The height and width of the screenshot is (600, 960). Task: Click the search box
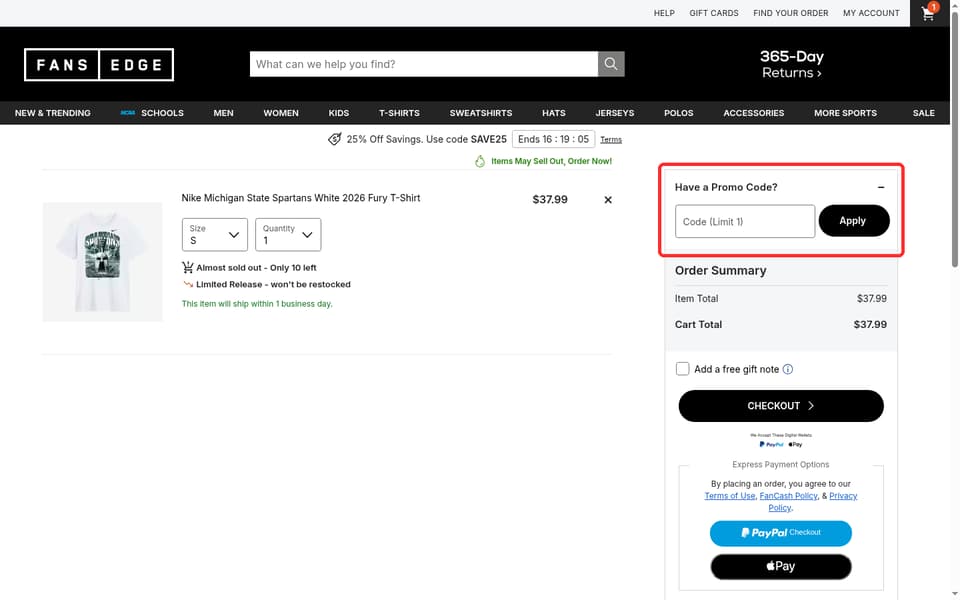pos(424,64)
